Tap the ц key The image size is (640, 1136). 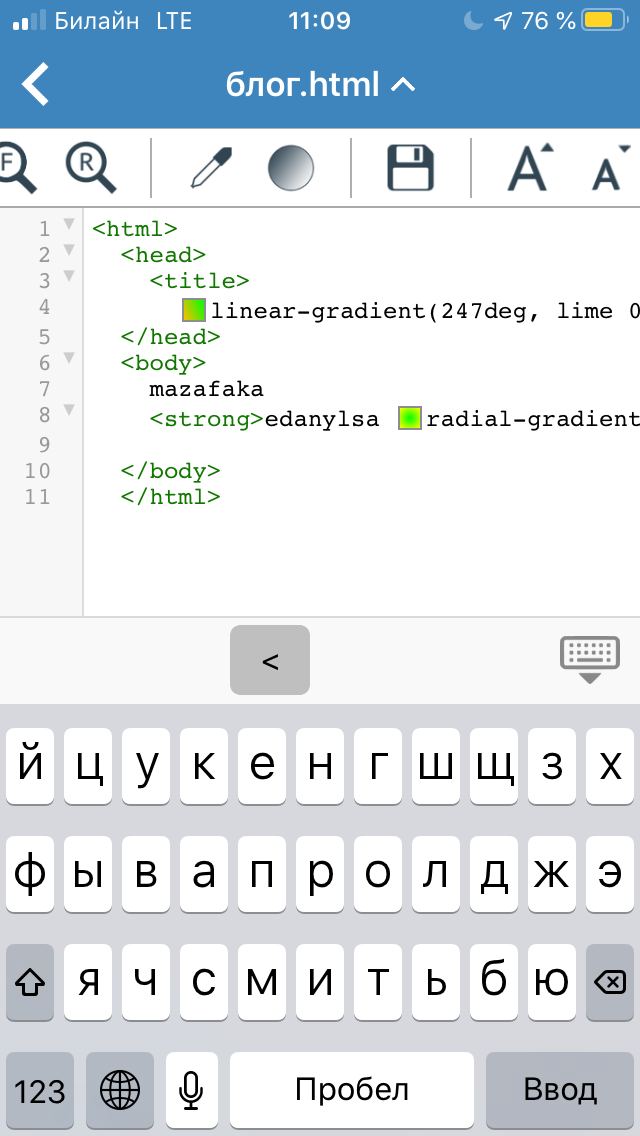point(88,766)
